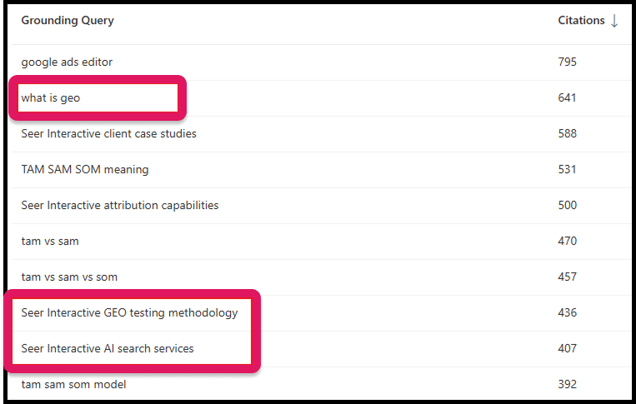The width and height of the screenshot is (636, 404).
Task: Select the 'google ads editor' query row
Action: [x=67, y=62]
